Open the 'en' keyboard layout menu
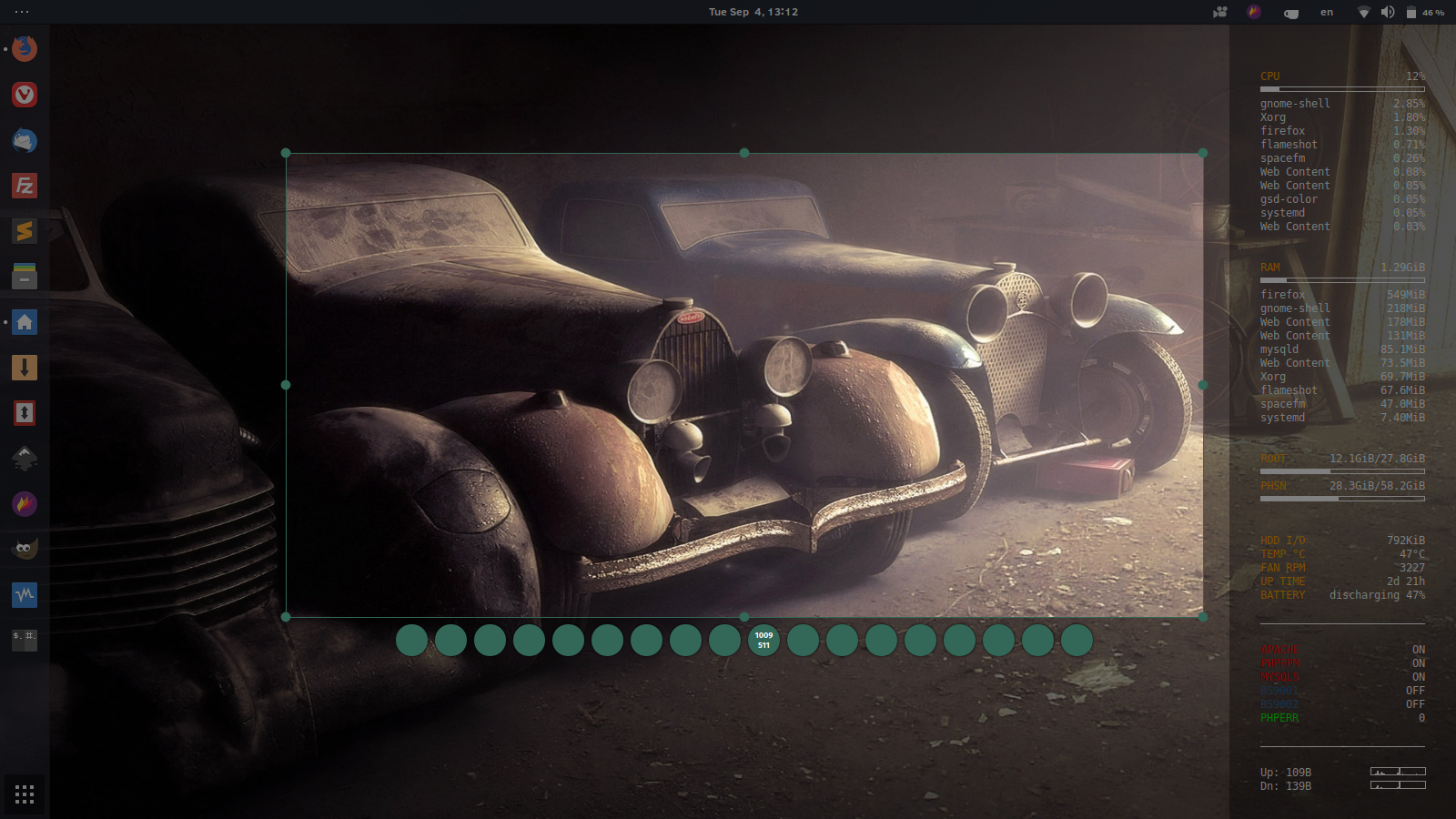 click(x=1327, y=12)
